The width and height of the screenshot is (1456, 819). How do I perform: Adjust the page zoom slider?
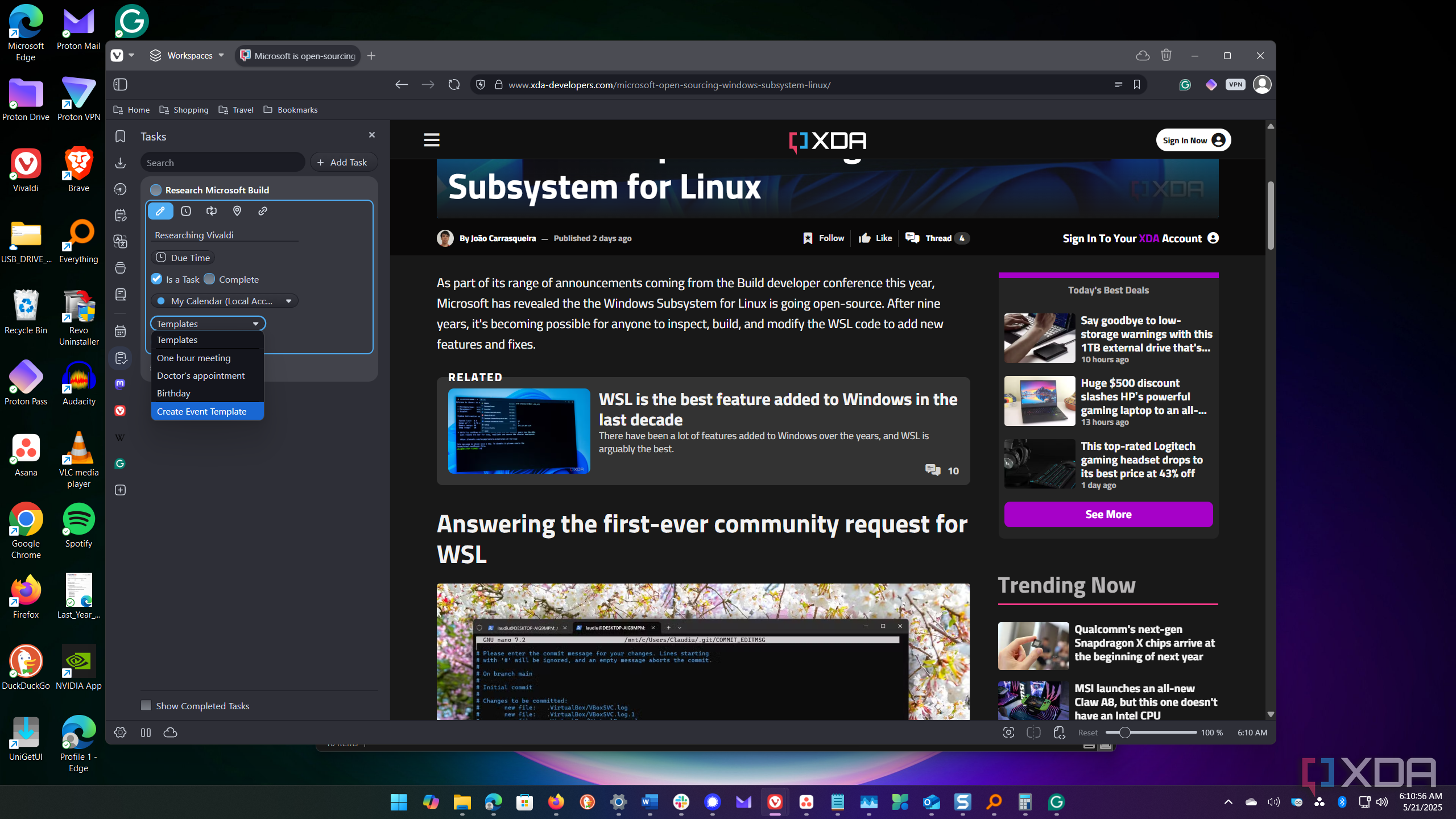pos(1151,733)
